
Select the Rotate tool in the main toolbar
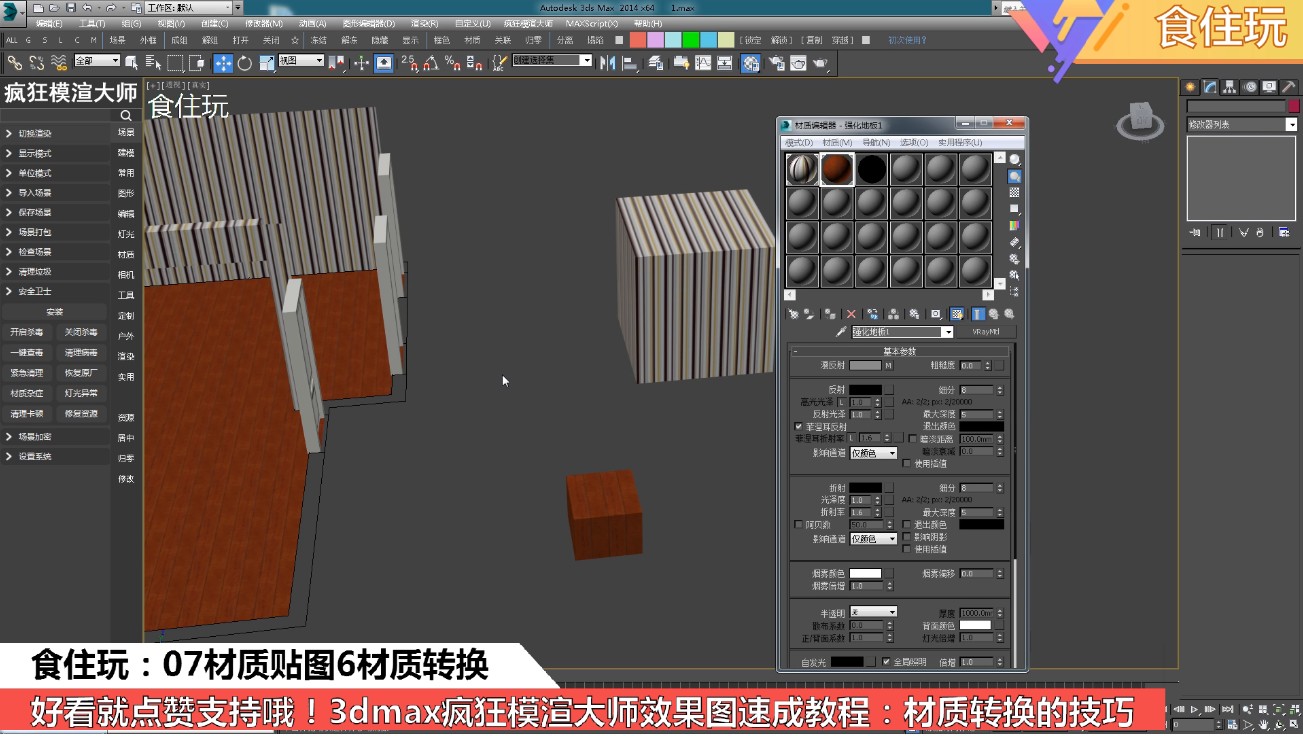tap(244, 63)
